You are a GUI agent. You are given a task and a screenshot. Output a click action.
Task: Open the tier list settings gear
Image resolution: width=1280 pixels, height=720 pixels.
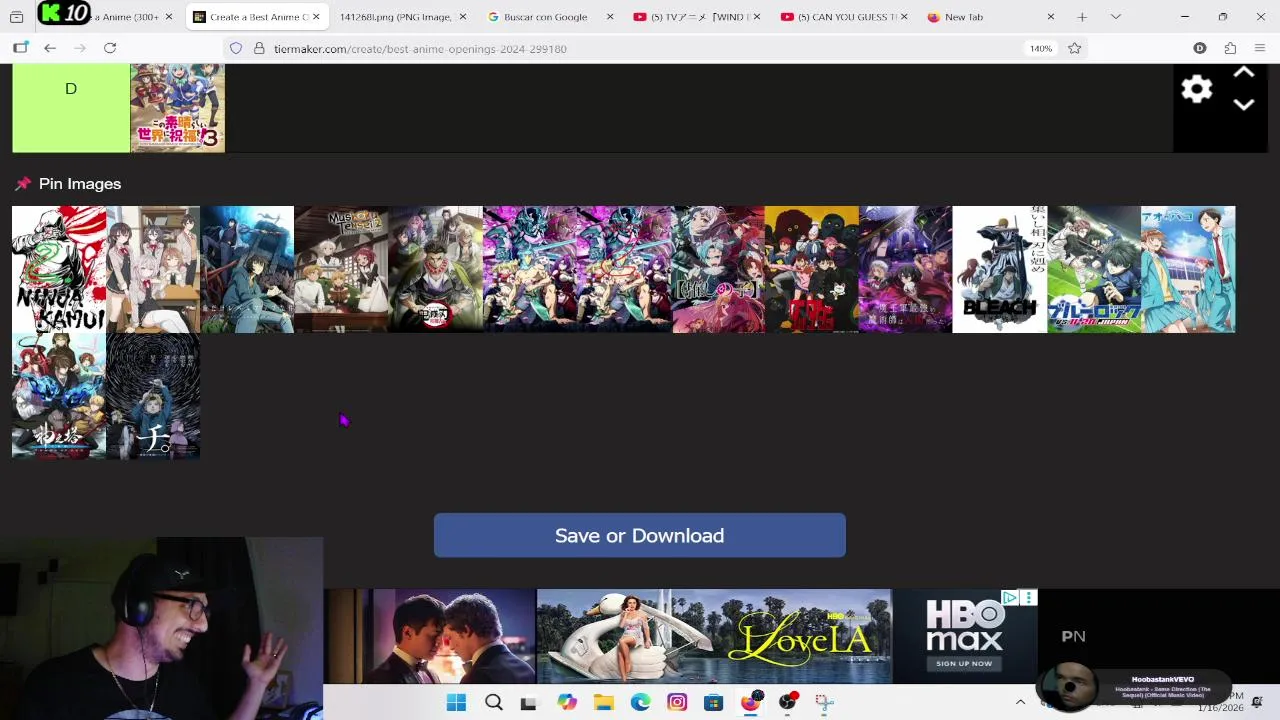point(1196,89)
